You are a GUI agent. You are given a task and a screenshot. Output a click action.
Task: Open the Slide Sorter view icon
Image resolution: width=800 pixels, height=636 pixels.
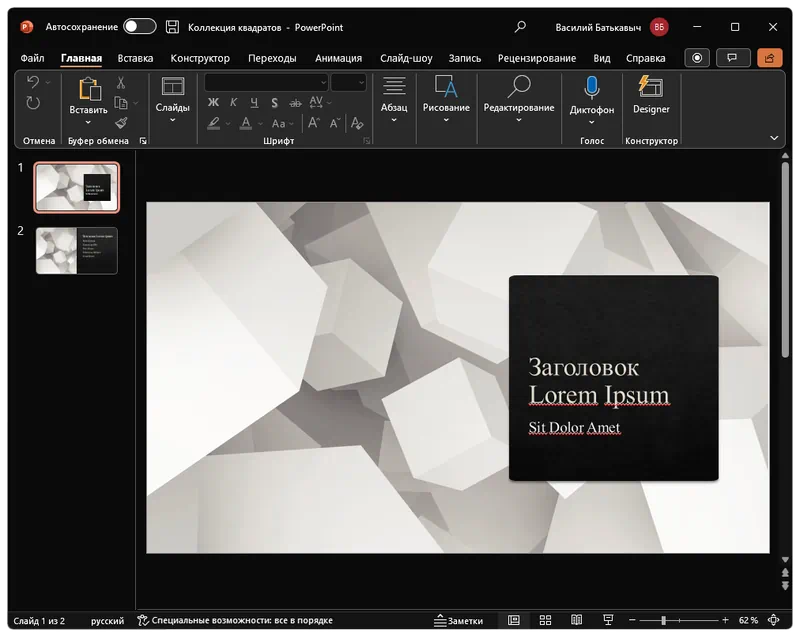[x=546, y=620]
